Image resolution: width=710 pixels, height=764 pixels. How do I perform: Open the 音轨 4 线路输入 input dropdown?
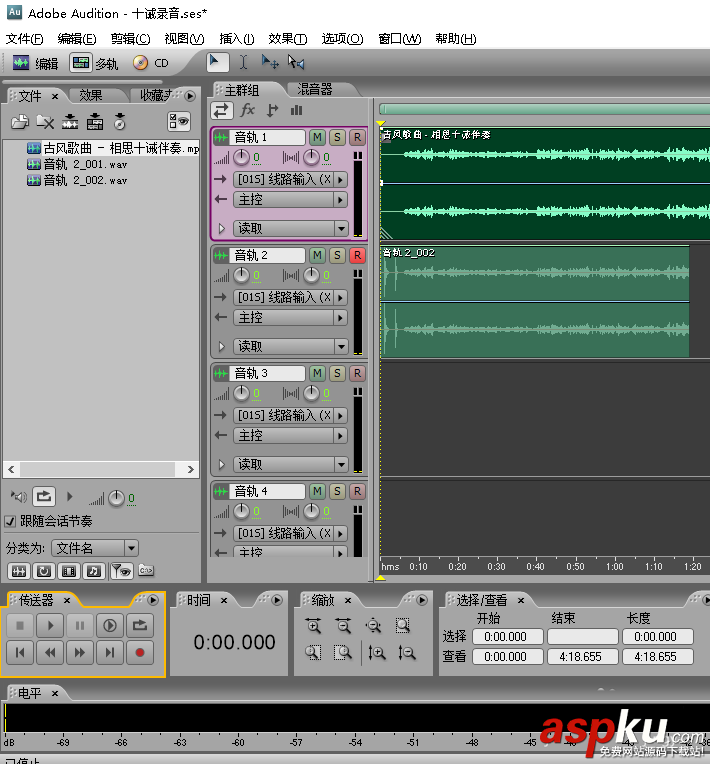(290, 533)
